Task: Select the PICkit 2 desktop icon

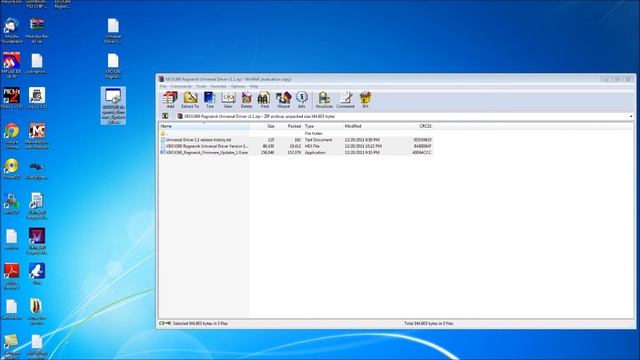Action: point(11,98)
